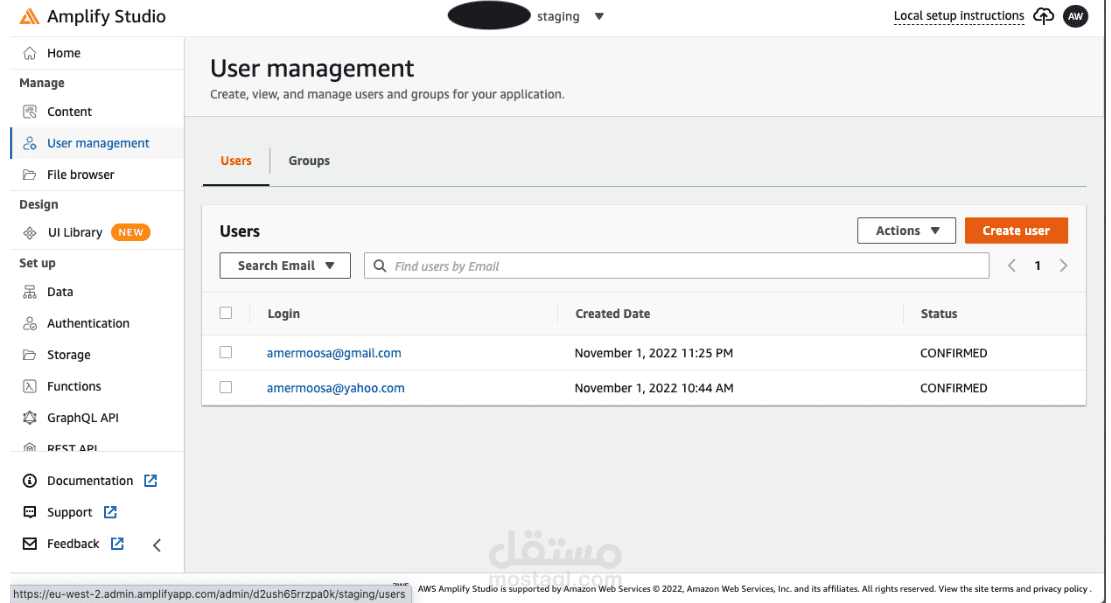The image size is (1111, 603).
Task: Click the File browser folder icon
Action: pos(30,175)
